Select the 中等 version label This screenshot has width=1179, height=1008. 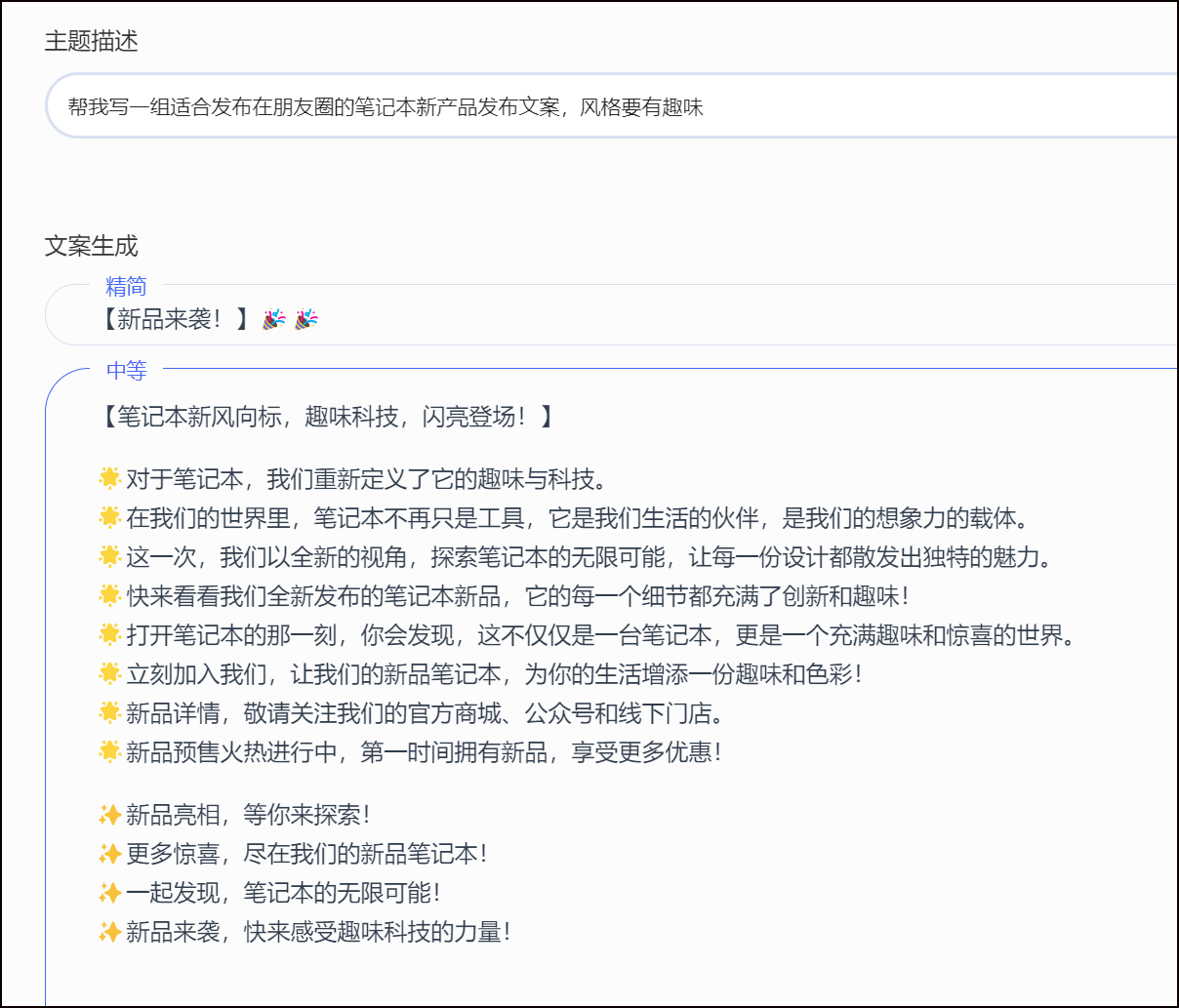pyautogui.click(x=127, y=371)
